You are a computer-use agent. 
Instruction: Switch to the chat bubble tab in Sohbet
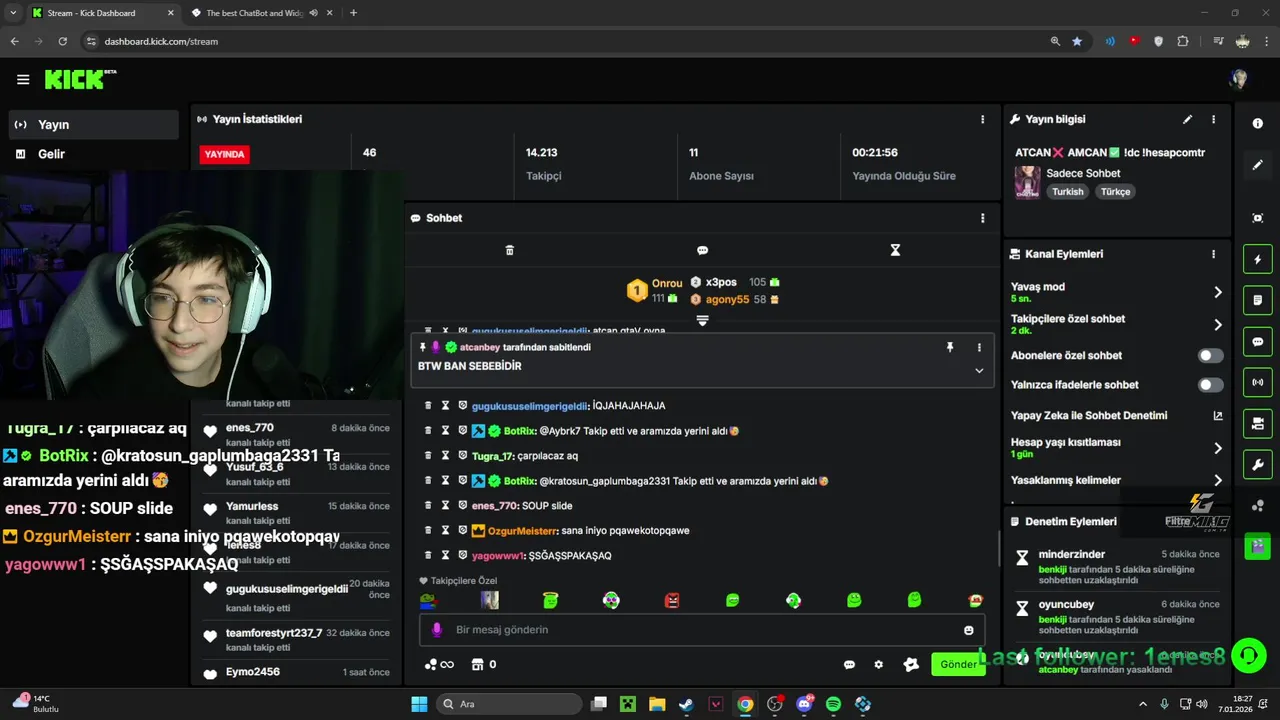(x=702, y=250)
